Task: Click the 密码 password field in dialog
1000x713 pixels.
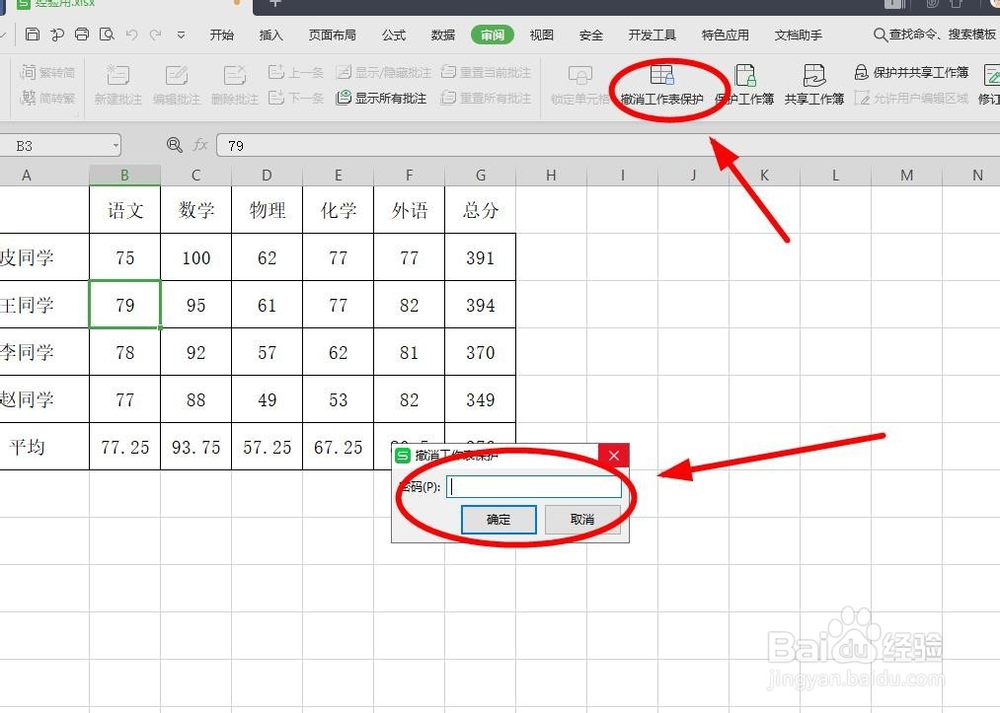Action: point(534,487)
